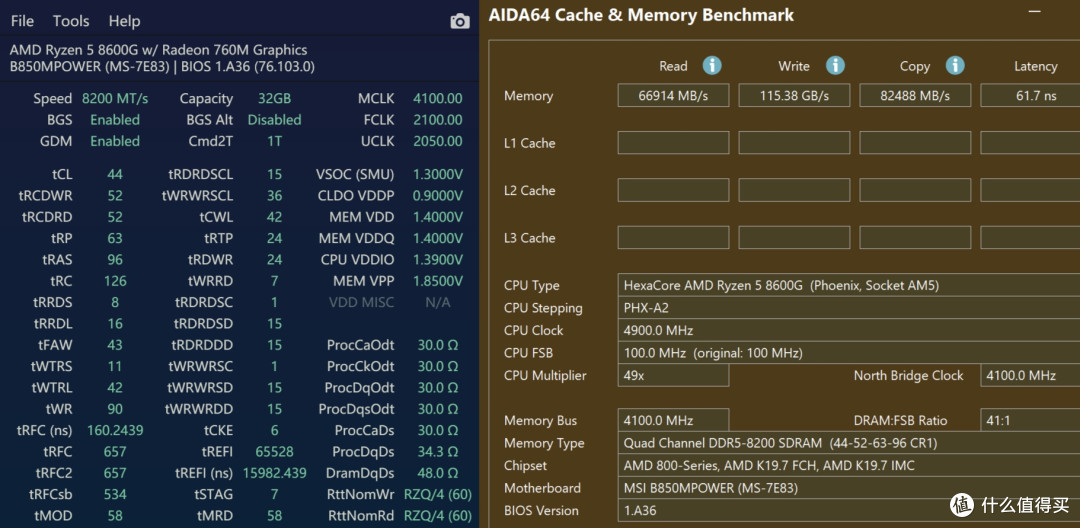Click the UCLK value 2050.00
The height and width of the screenshot is (528, 1080).
pyautogui.click(x=438, y=141)
